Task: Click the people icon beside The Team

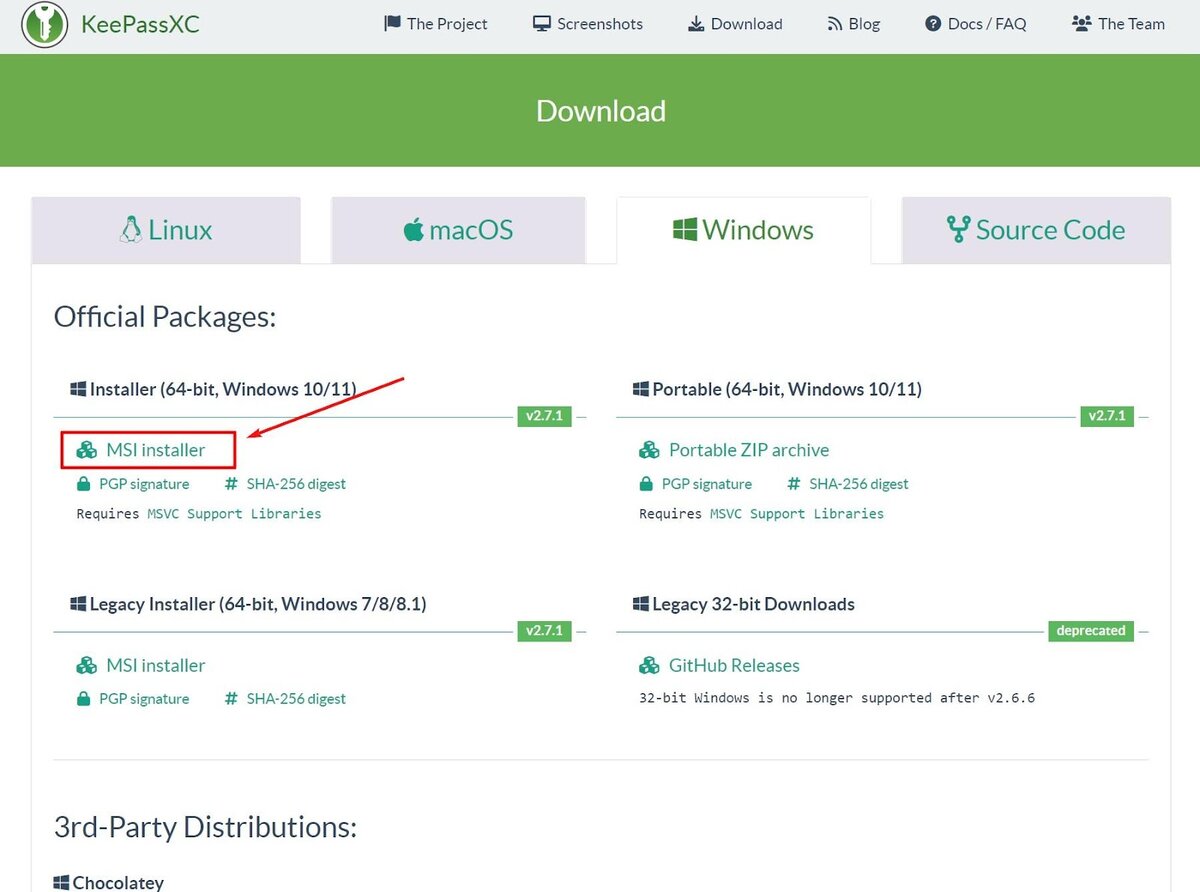Action: (1081, 23)
